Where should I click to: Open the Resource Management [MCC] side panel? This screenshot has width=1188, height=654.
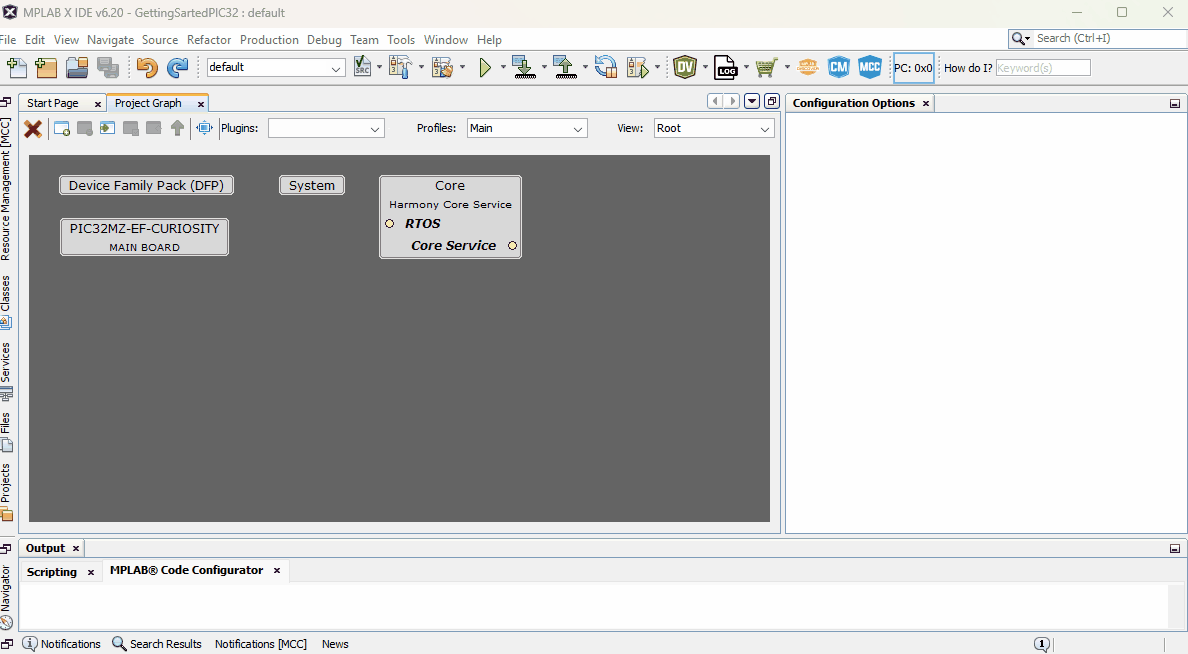click(6, 189)
